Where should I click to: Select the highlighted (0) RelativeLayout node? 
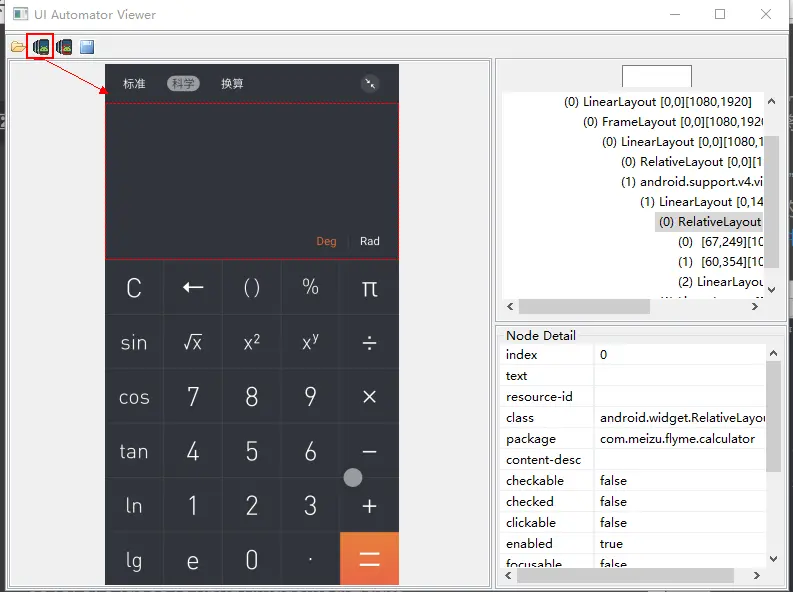tap(710, 222)
